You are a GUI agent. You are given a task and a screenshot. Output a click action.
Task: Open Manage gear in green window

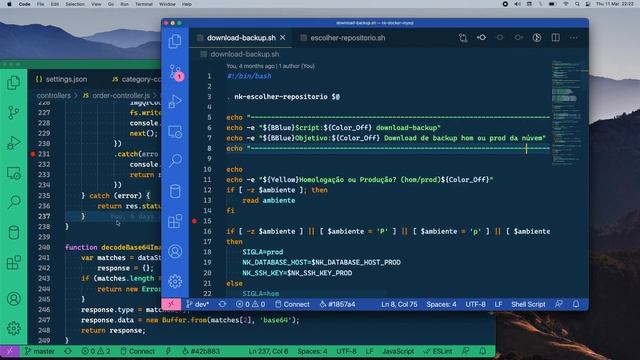[13, 328]
